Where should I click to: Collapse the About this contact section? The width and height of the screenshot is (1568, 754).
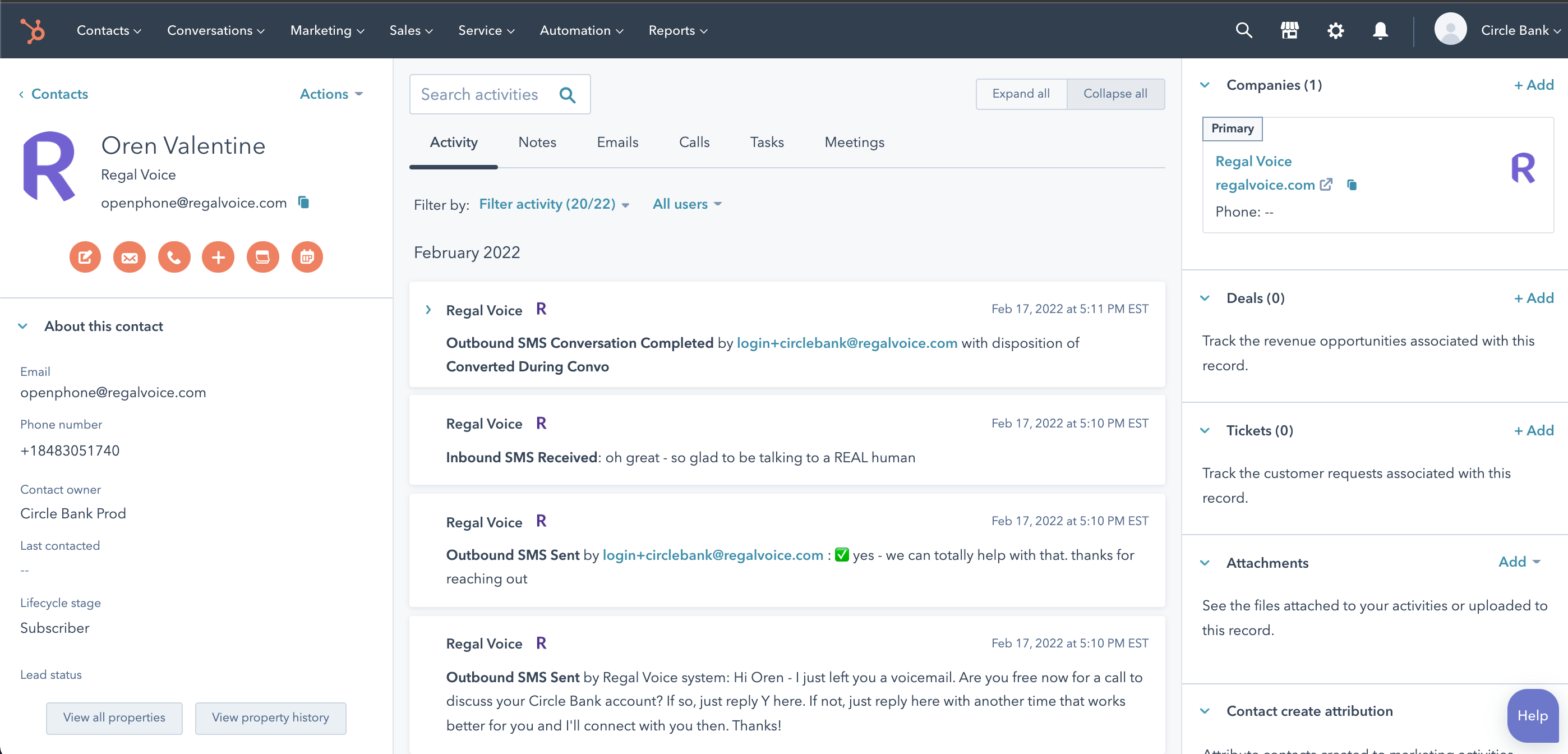[x=23, y=327]
